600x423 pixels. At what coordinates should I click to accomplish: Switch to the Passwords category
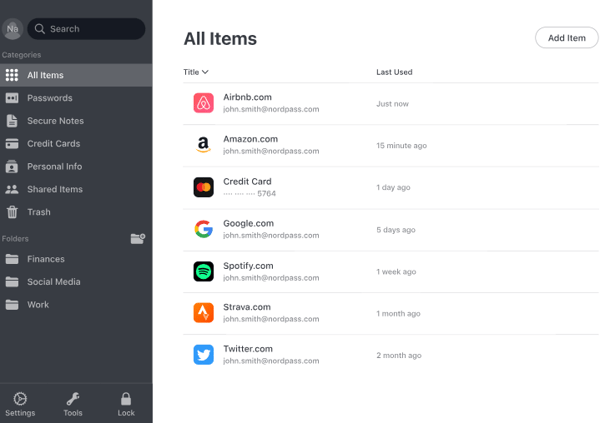[49, 98]
